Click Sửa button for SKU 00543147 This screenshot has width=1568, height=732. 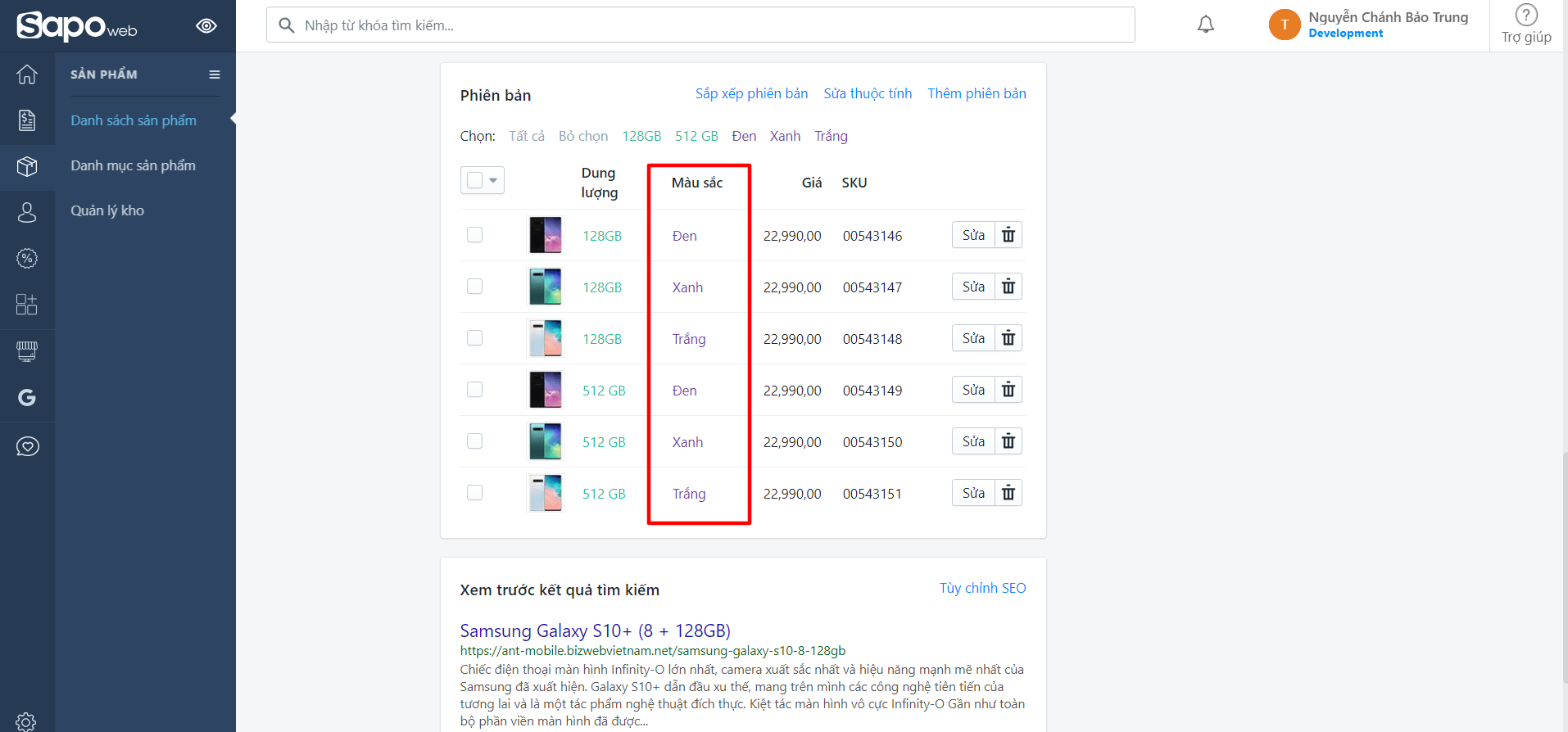[x=973, y=287]
